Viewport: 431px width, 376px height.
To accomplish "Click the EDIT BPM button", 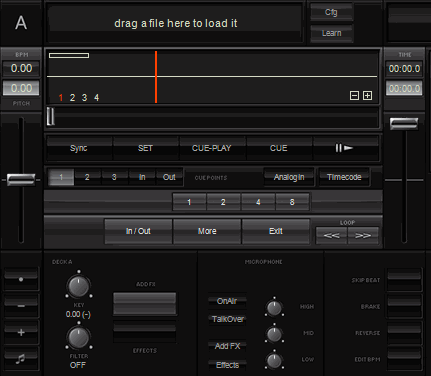I will tap(404, 359).
